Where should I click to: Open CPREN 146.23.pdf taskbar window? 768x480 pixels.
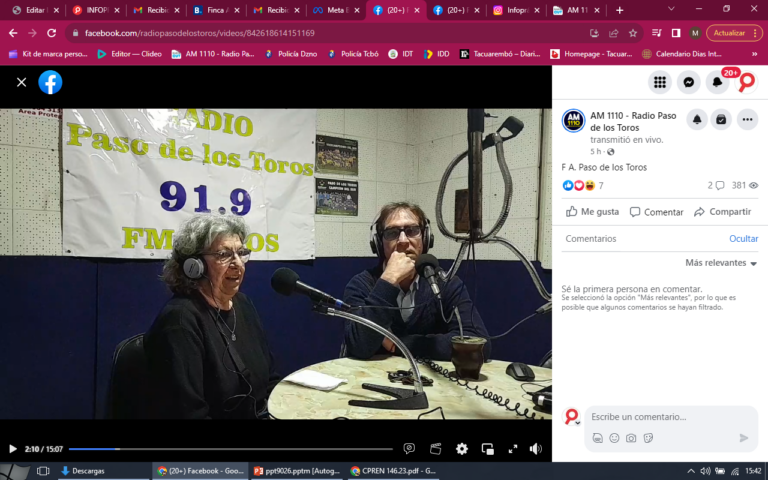(x=393, y=471)
